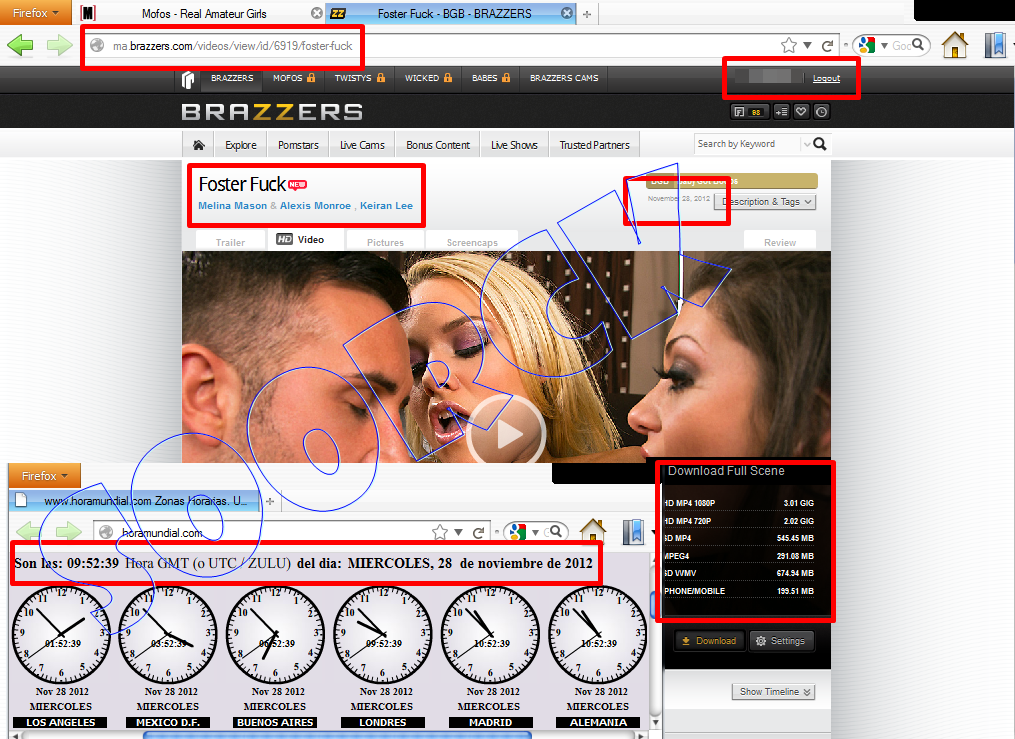Open the playlist icon showing 88
Viewport: 1015px width, 739px height.
point(748,112)
